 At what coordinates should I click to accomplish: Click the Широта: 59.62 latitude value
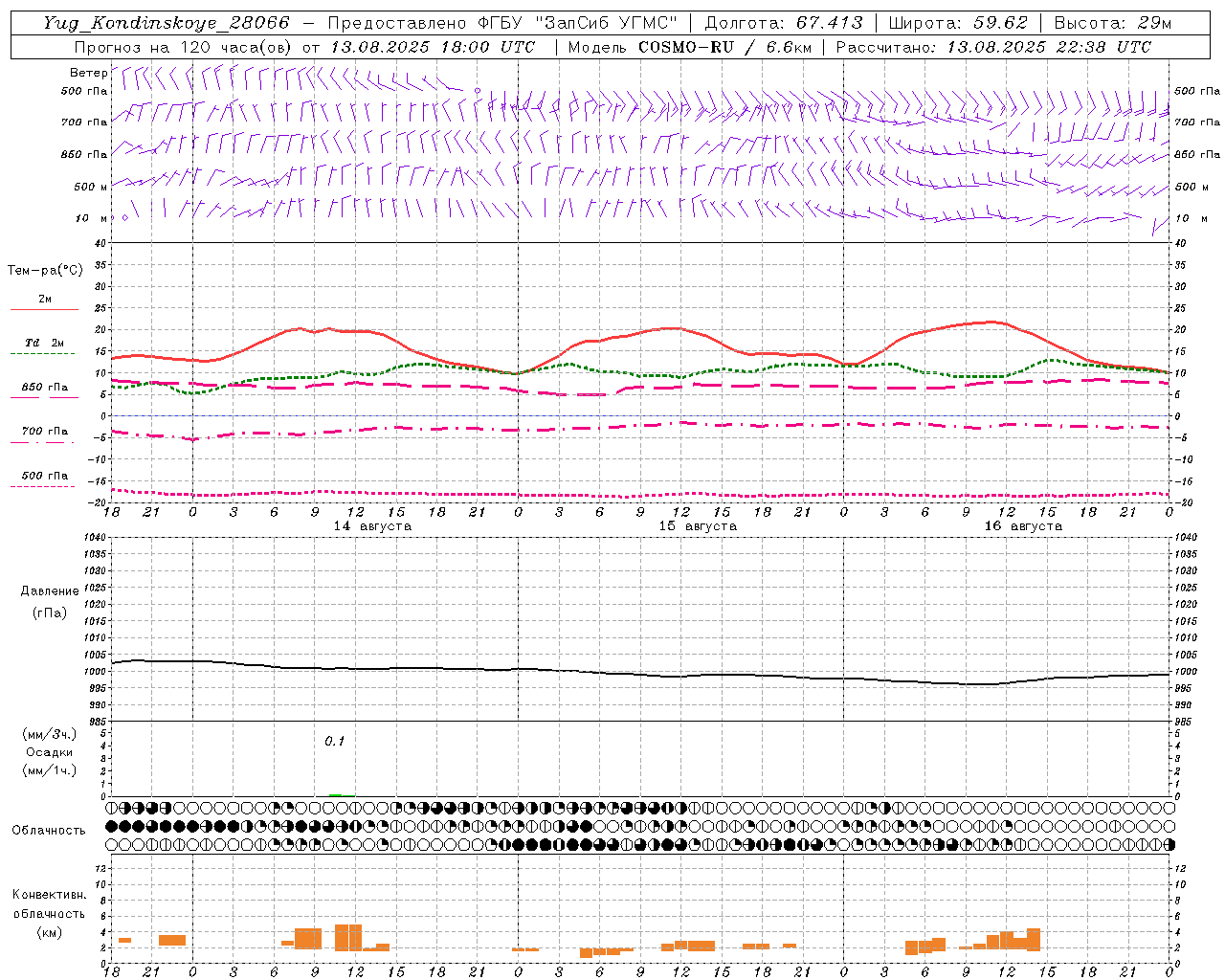point(958,23)
